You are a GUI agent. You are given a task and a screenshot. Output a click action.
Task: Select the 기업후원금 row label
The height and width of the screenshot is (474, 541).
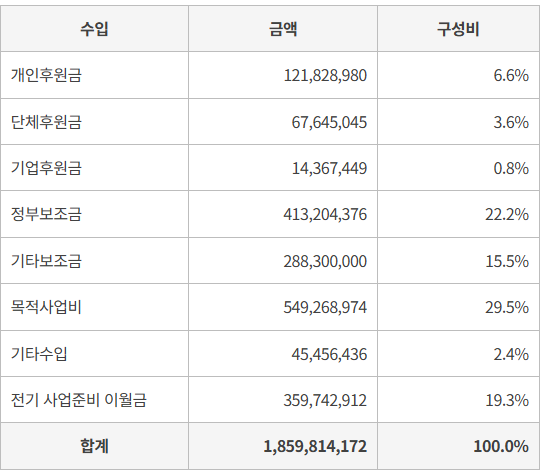(x=46, y=168)
